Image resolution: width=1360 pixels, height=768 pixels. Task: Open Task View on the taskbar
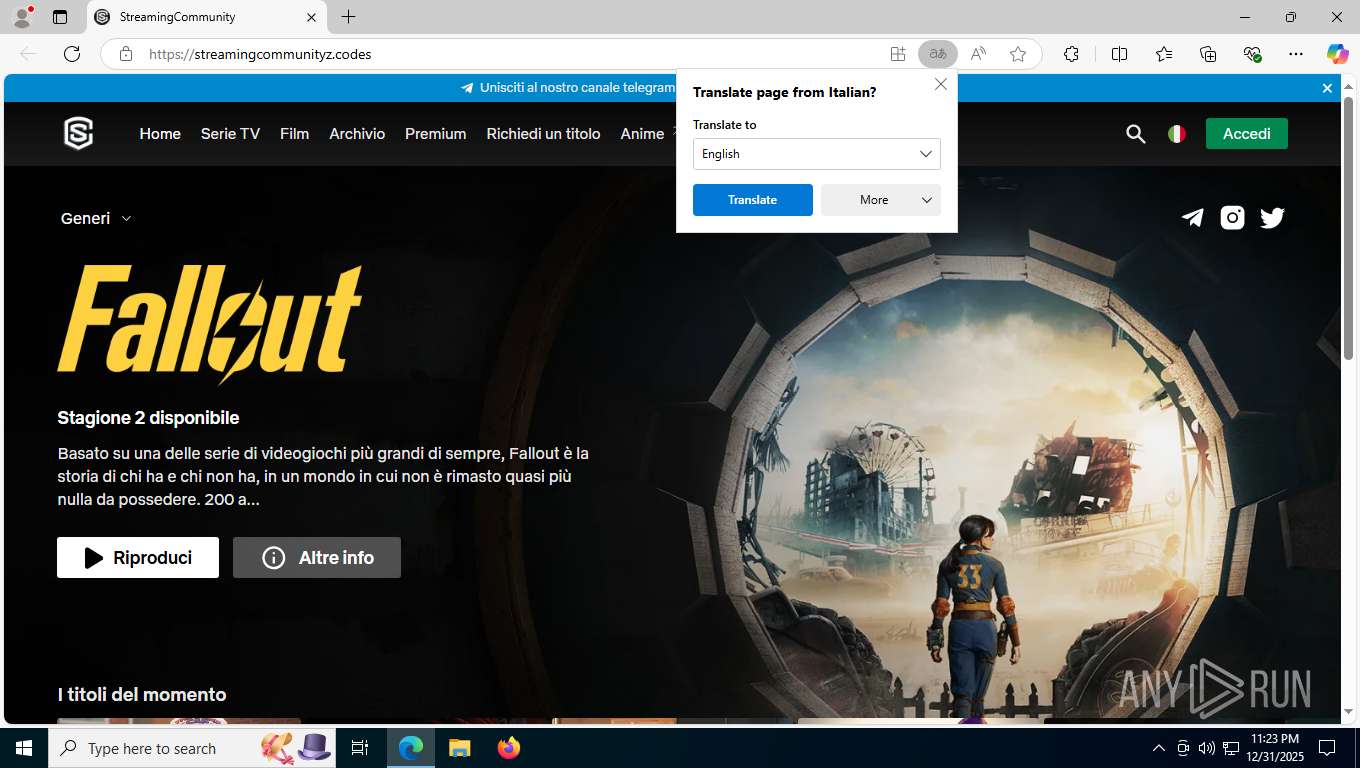tap(360, 748)
